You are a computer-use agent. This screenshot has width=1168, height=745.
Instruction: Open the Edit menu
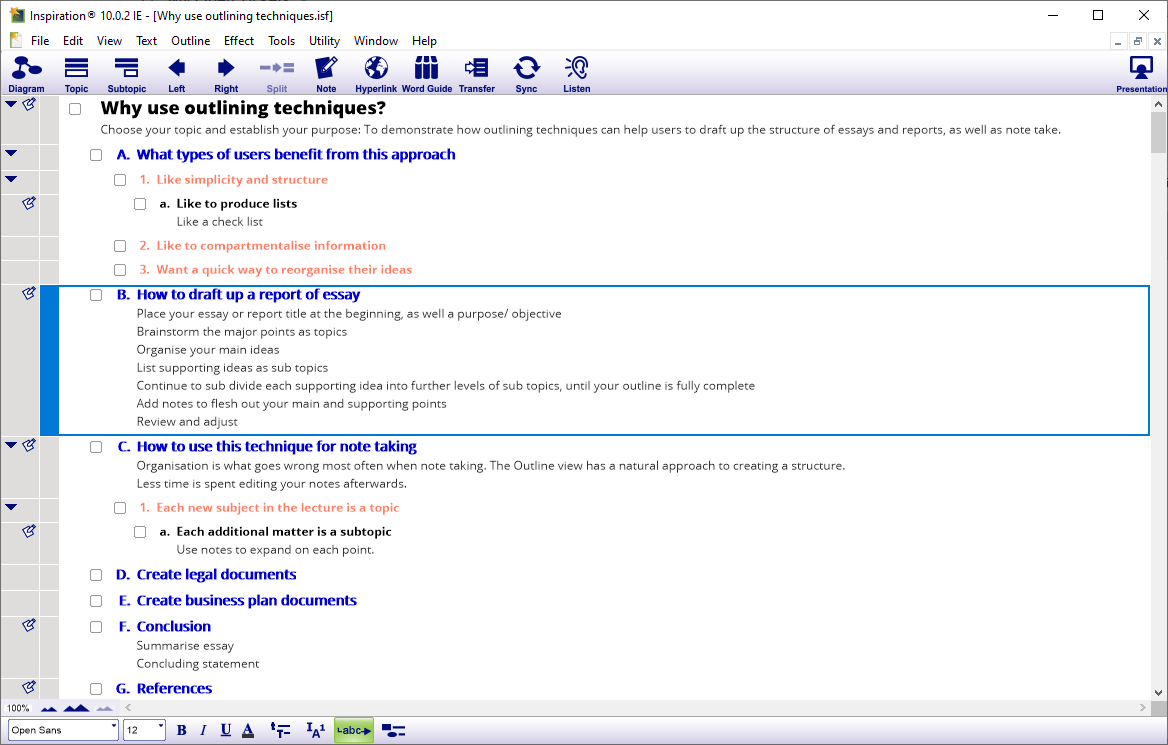(x=73, y=41)
